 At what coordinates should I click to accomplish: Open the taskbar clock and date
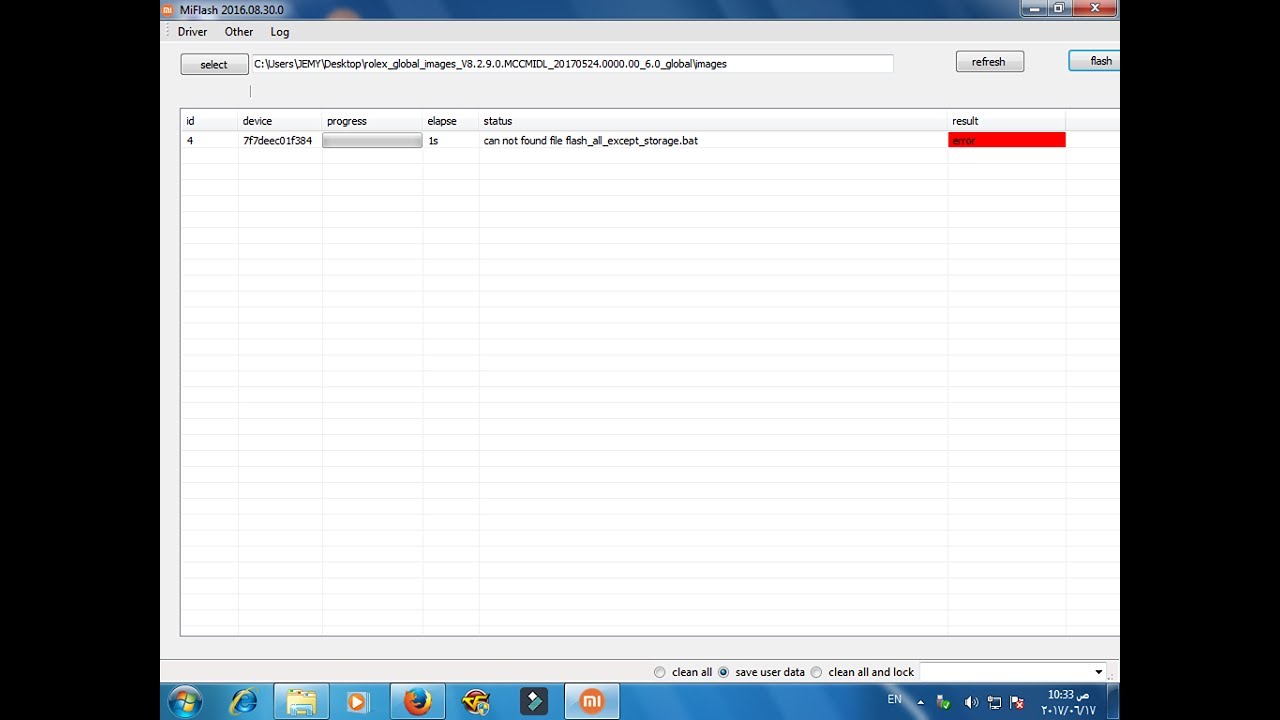(1068, 702)
